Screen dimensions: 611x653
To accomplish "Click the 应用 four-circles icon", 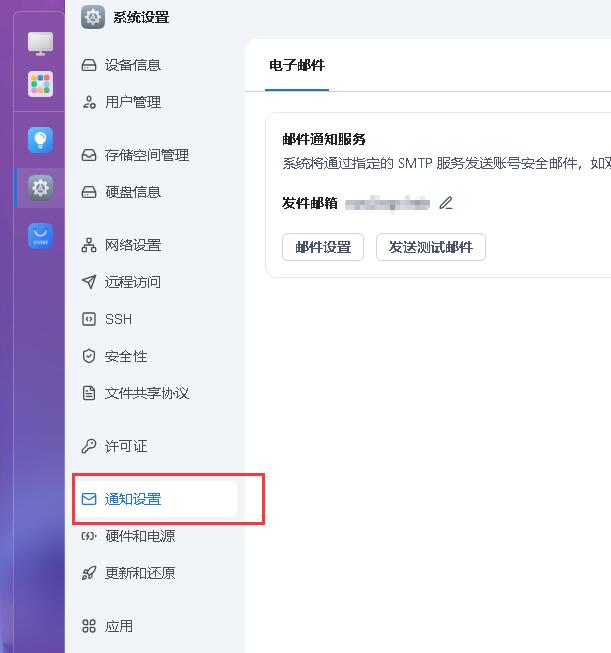I will (89, 626).
